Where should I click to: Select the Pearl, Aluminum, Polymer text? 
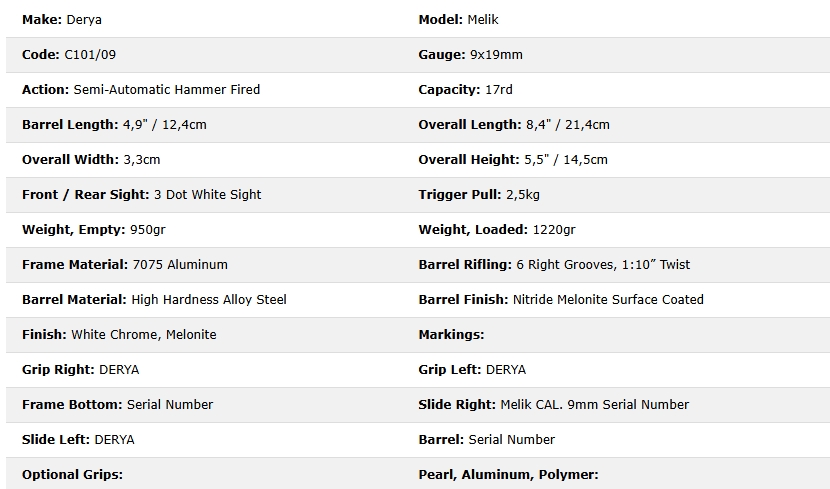[x=508, y=475]
